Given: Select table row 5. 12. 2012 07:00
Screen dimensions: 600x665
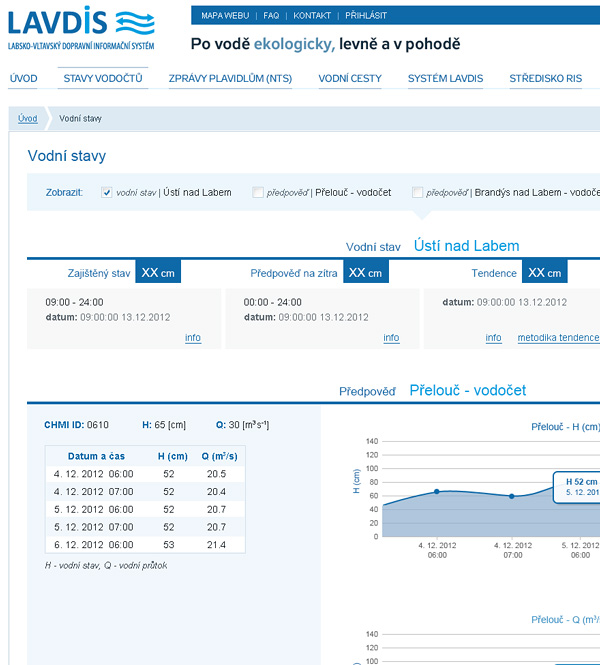Looking at the screenshot, I should 145,527.
